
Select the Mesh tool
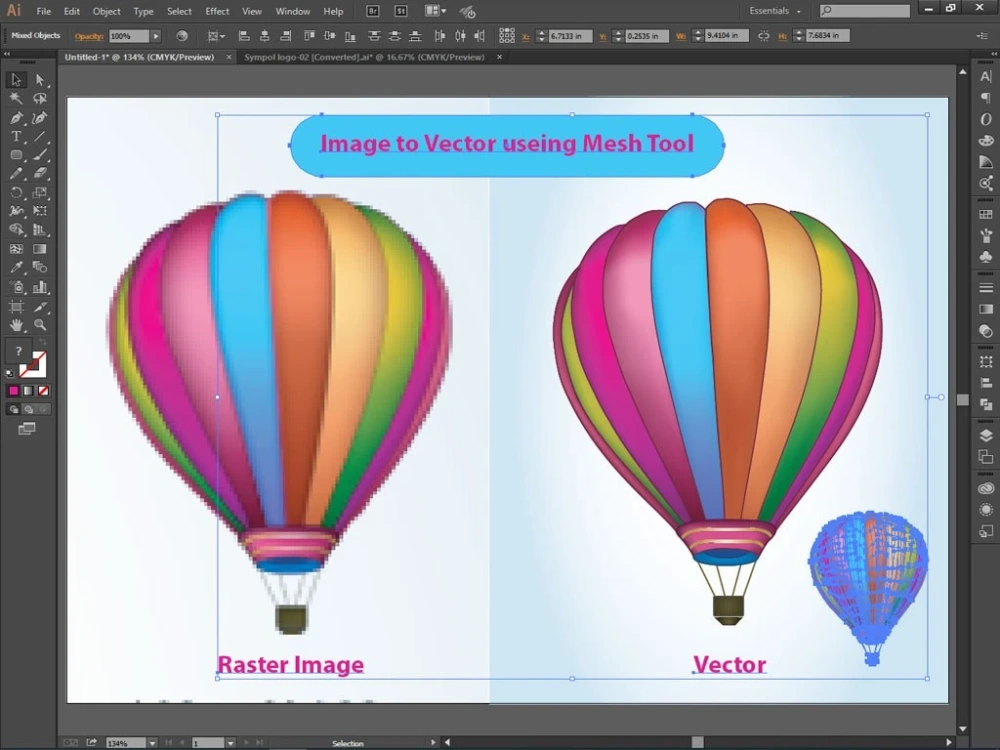(x=16, y=249)
